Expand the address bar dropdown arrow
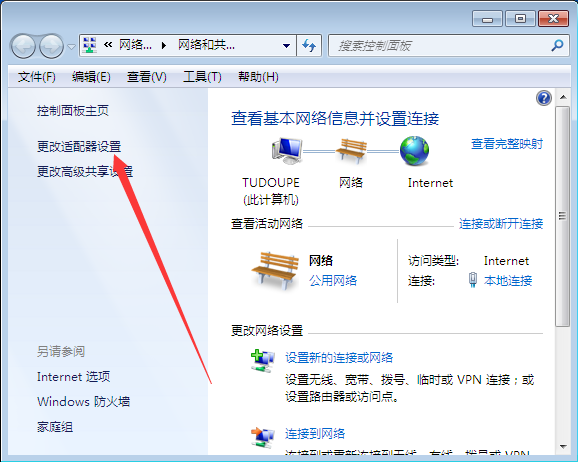Viewport: 578px width, 462px height. (286, 46)
